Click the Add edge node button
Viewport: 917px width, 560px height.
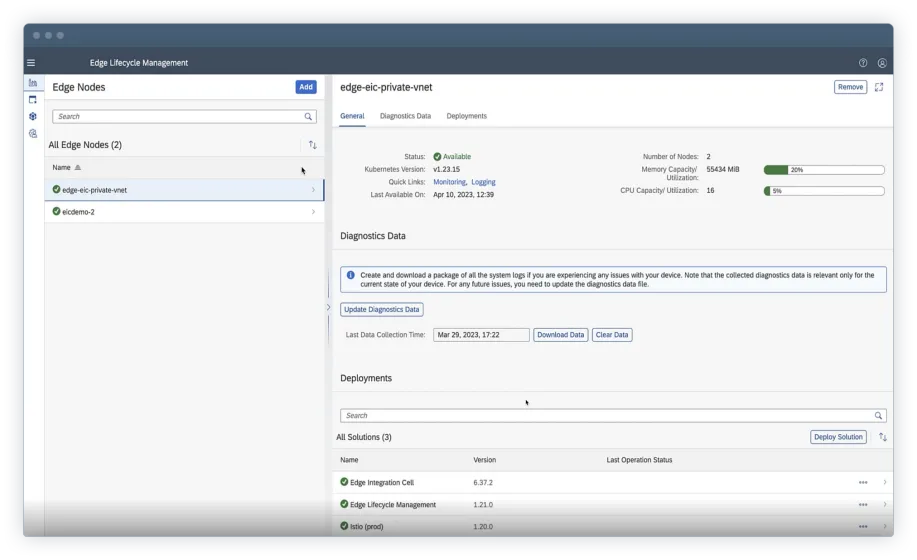306,87
